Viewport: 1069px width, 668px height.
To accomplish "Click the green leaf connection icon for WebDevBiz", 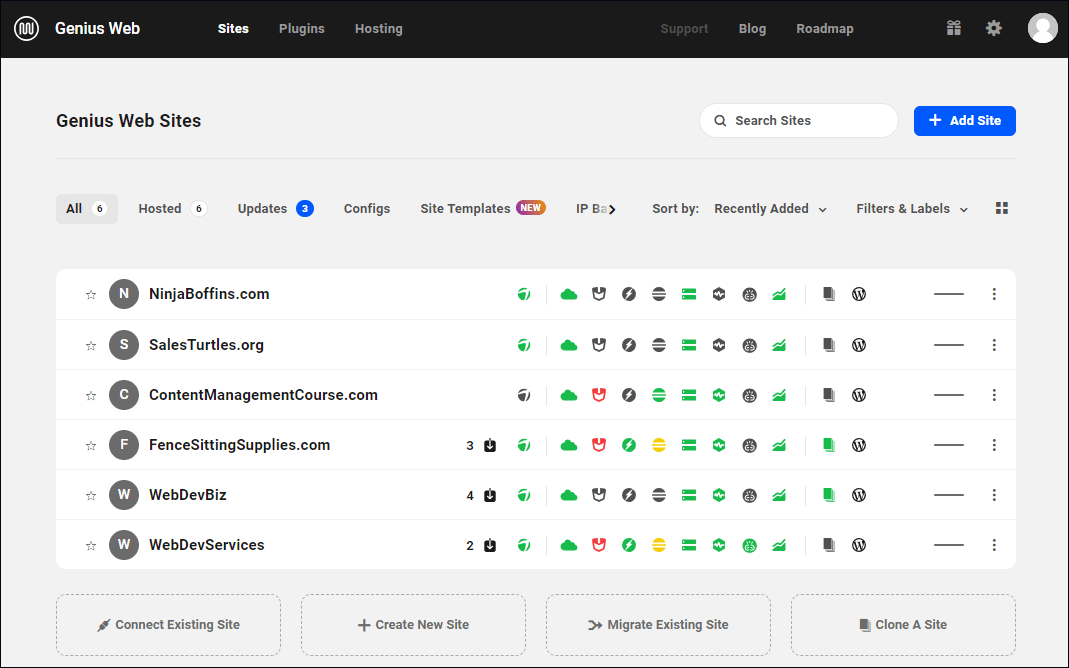I will [x=524, y=496].
